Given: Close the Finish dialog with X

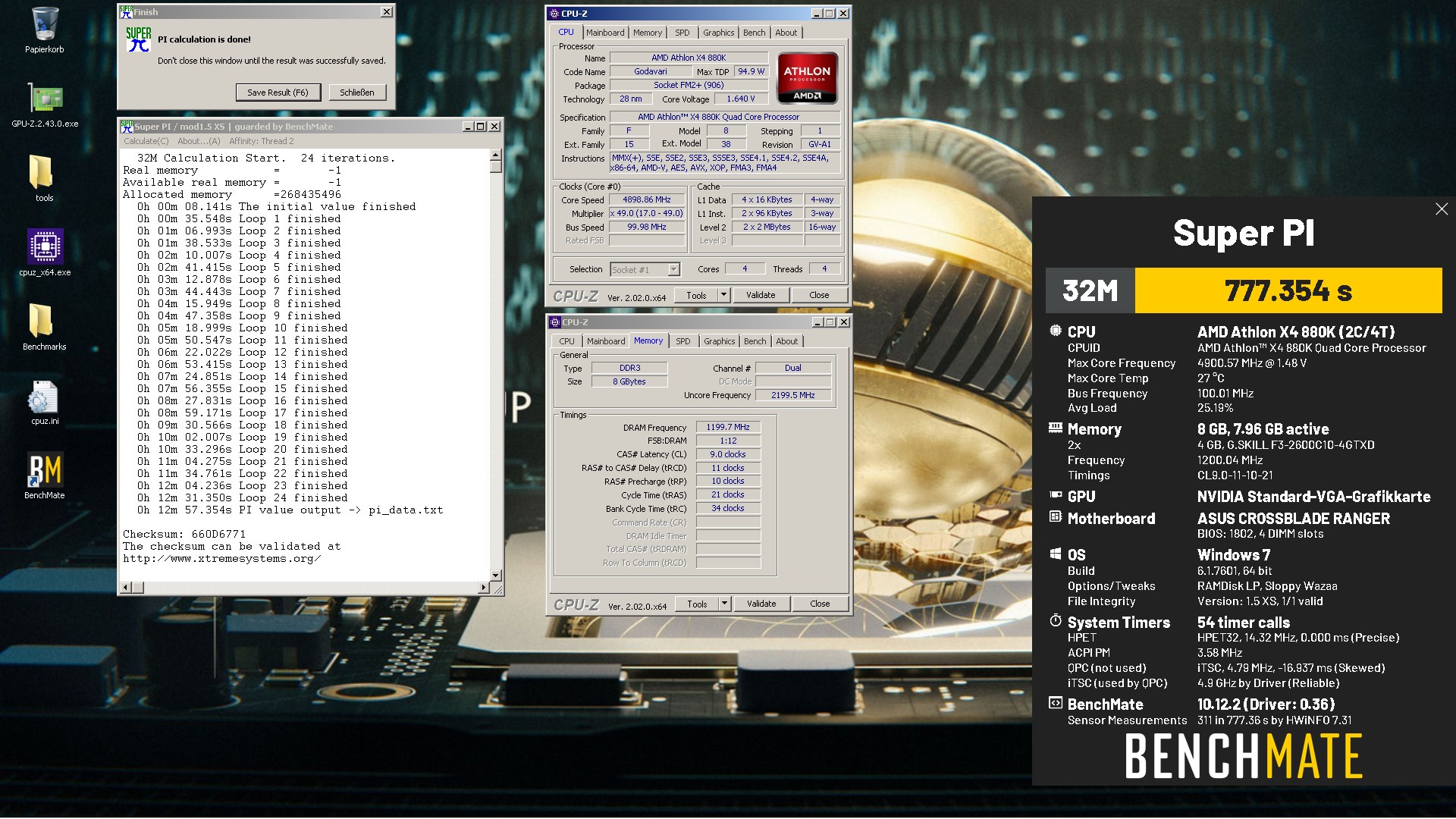Looking at the screenshot, I should [x=387, y=12].
